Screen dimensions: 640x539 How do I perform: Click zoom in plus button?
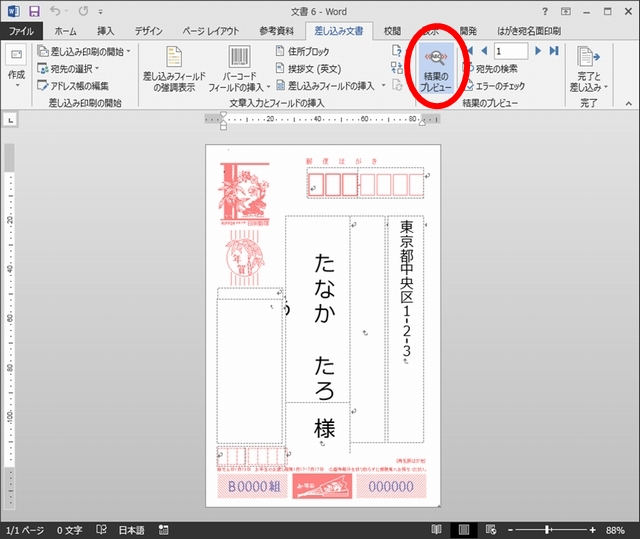(592, 530)
